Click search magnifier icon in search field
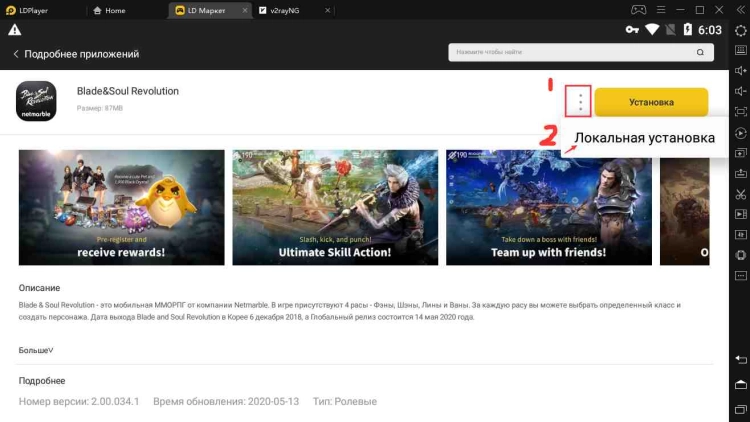 700,52
